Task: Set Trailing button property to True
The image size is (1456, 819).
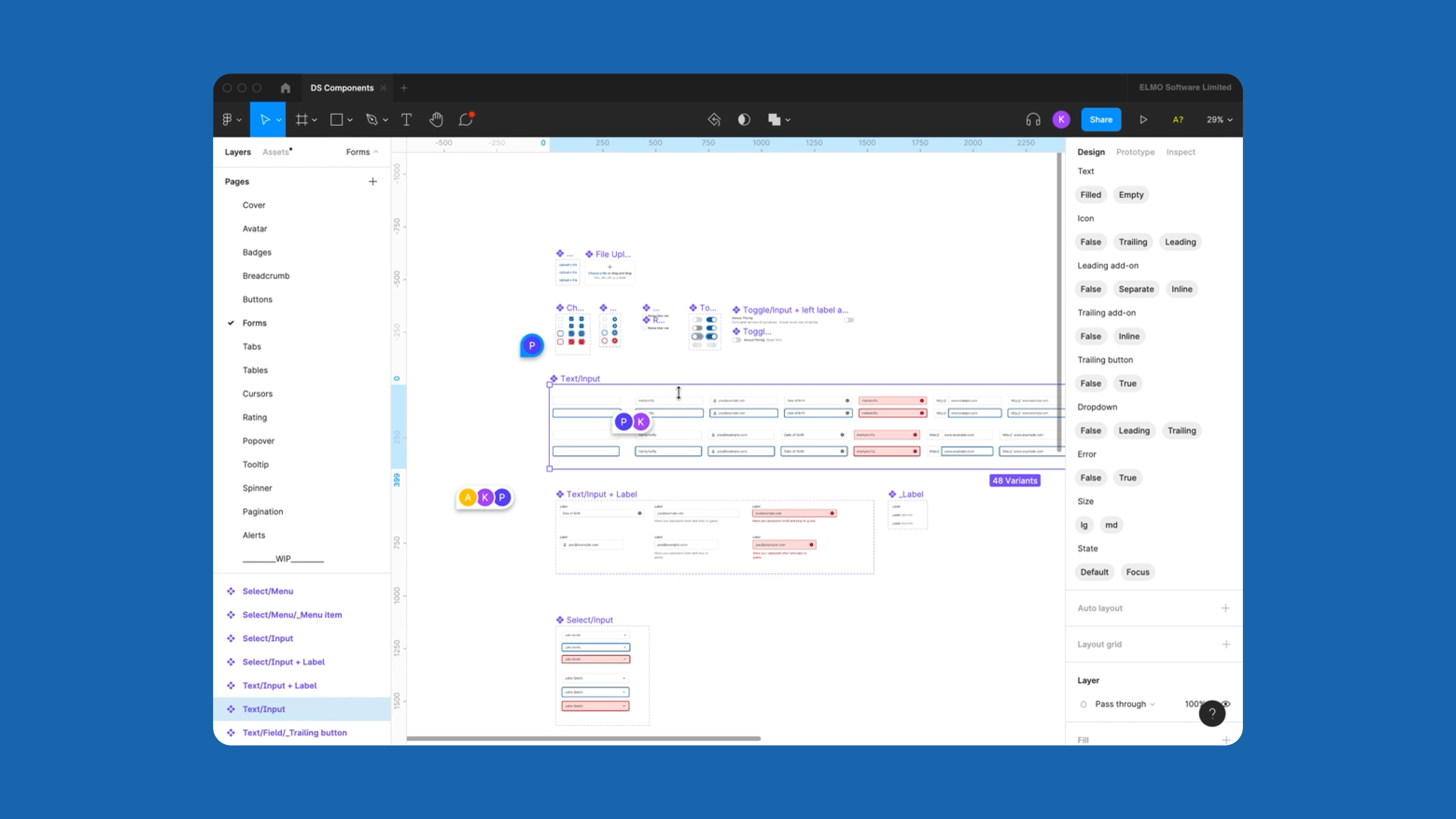Action: tap(1128, 383)
